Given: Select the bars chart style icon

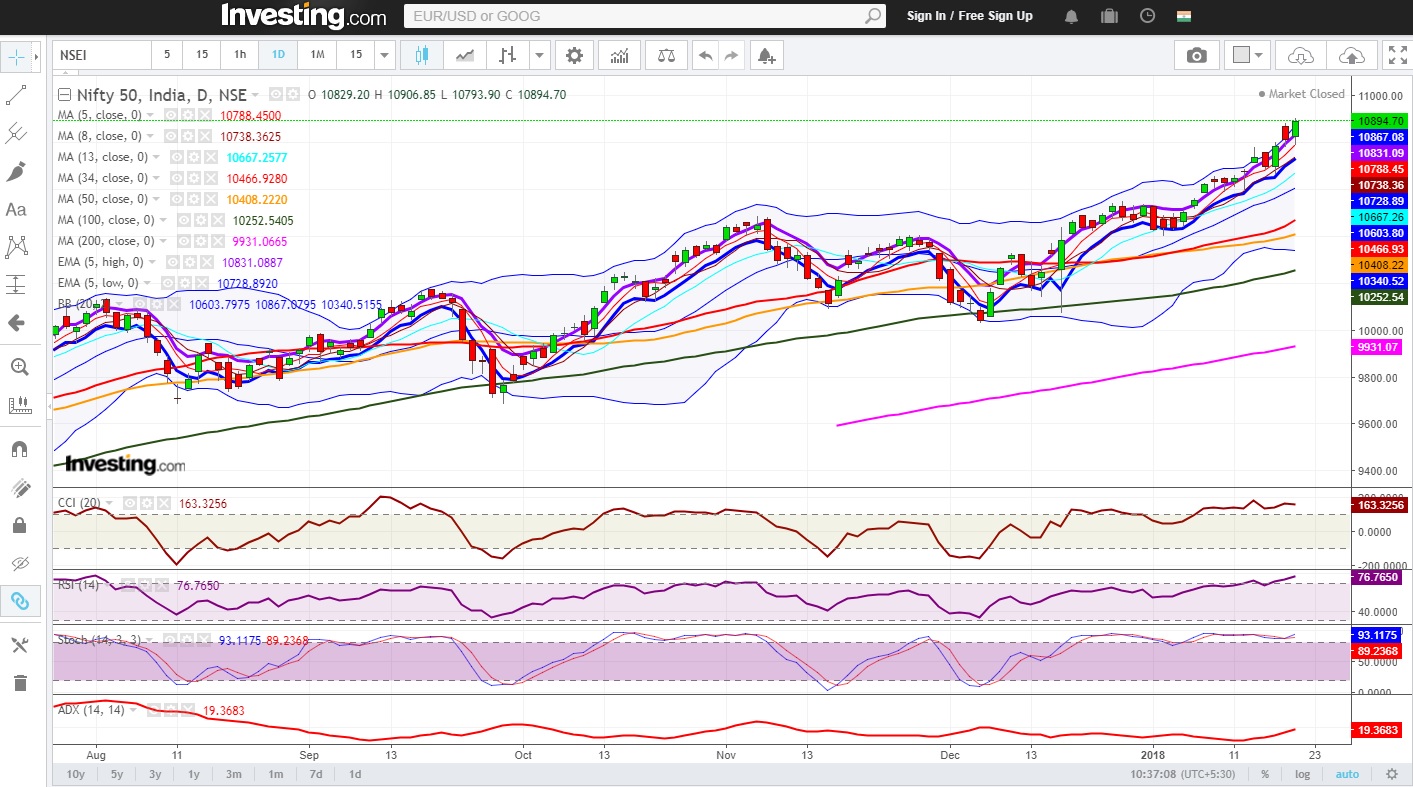Looking at the screenshot, I should tap(508, 55).
